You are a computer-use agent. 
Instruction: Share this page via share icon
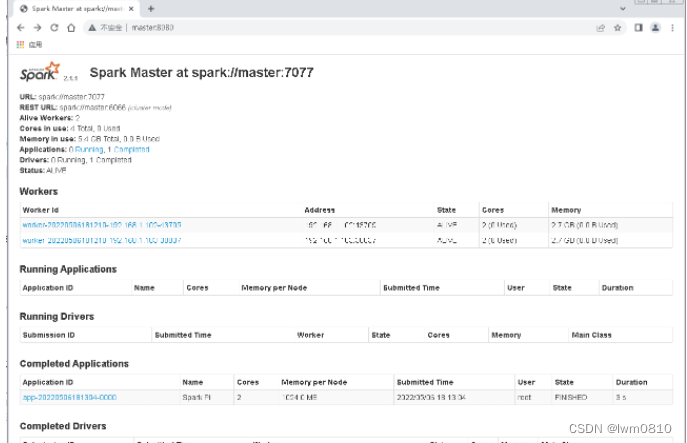tap(600, 28)
